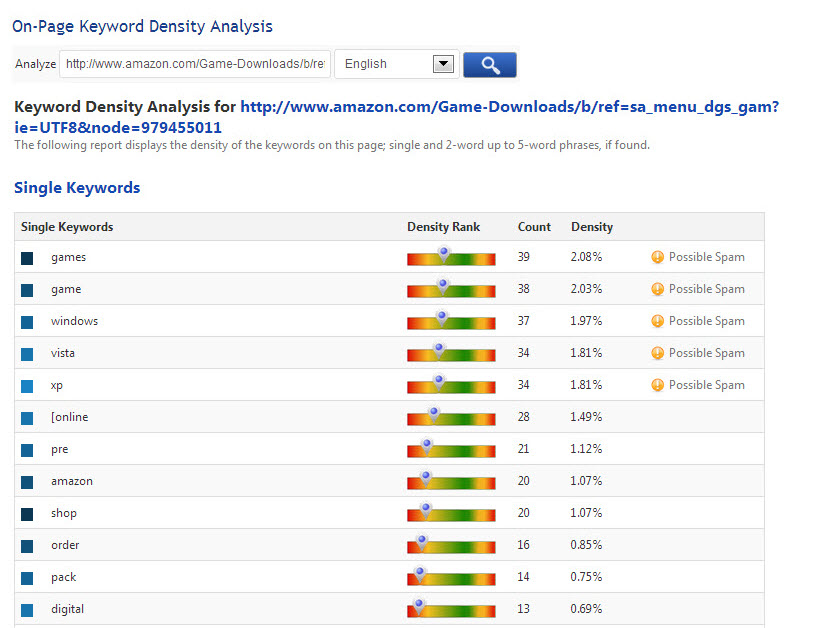The width and height of the screenshot is (819, 628).
Task: Click the Possible Spam warning icon for xp
Action: pyautogui.click(x=657, y=385)
